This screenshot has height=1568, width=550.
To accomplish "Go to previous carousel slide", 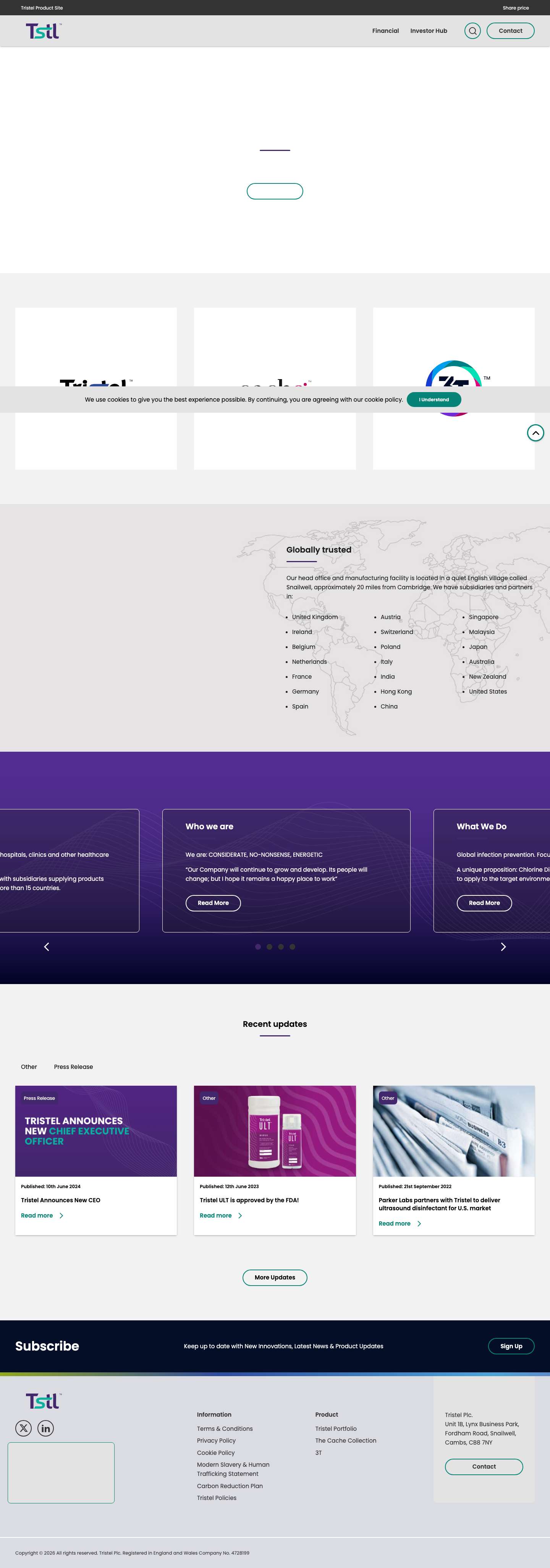I will 47,947.
